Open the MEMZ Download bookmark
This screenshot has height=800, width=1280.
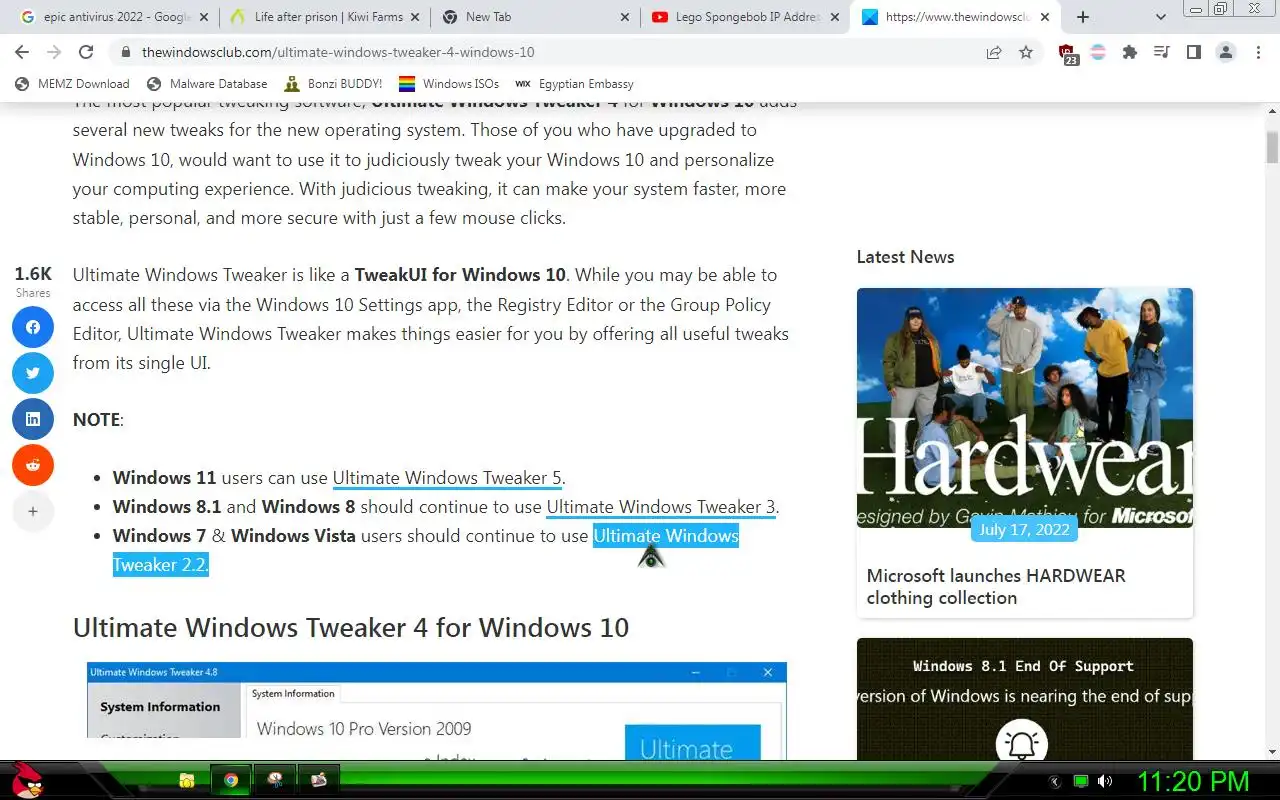(73, 84)
